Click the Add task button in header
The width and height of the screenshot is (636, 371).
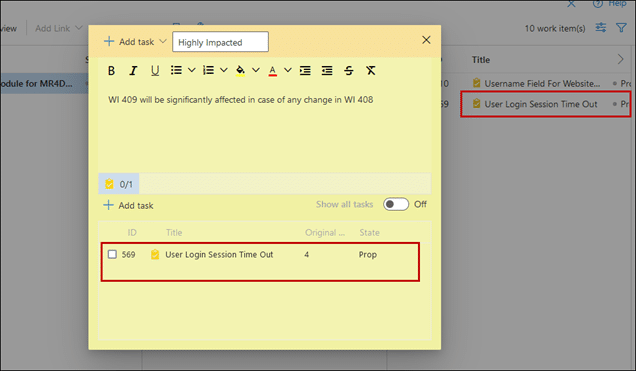(129, 41)
